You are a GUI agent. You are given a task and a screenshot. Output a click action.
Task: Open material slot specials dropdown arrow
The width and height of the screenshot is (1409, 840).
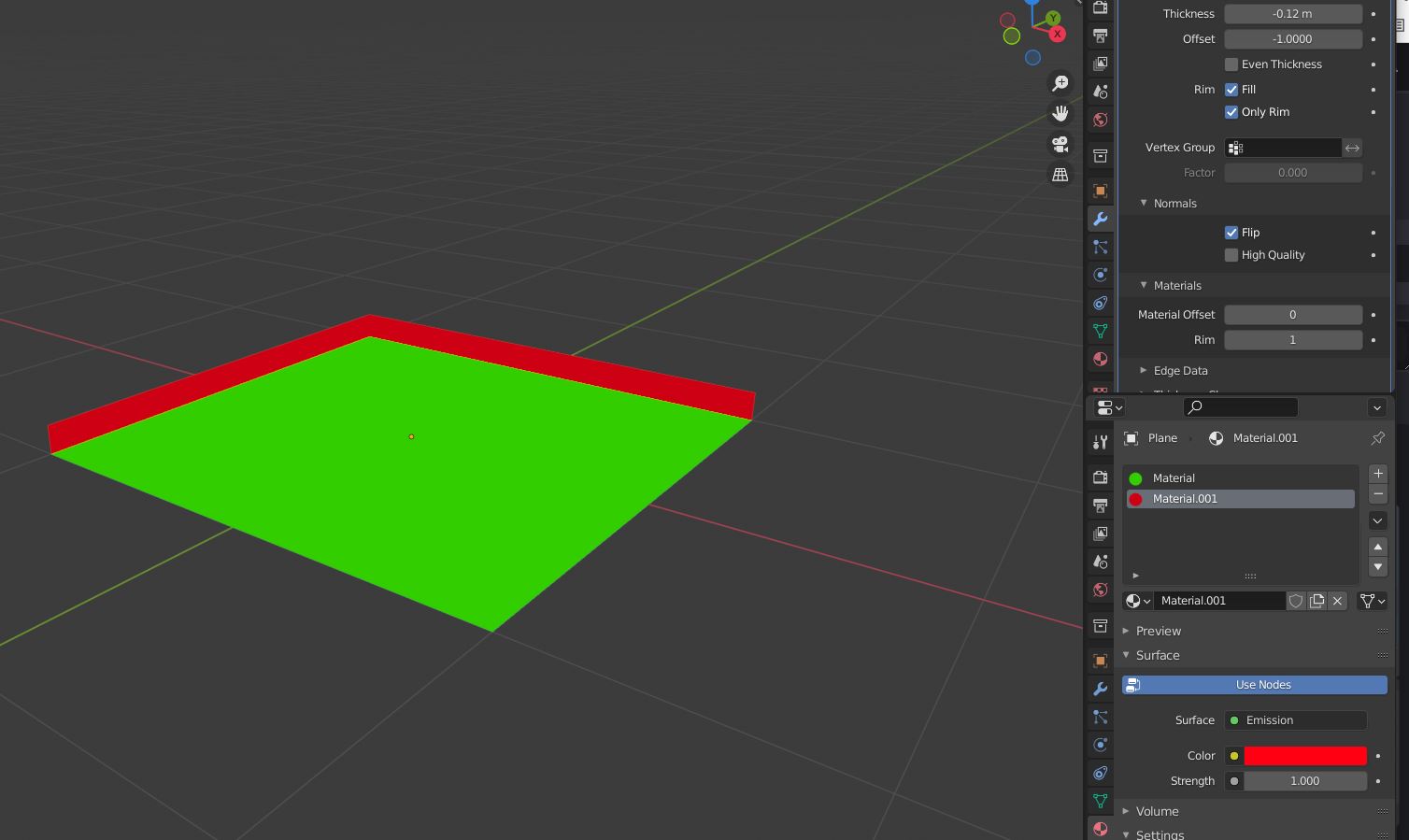pos(1377,520)
